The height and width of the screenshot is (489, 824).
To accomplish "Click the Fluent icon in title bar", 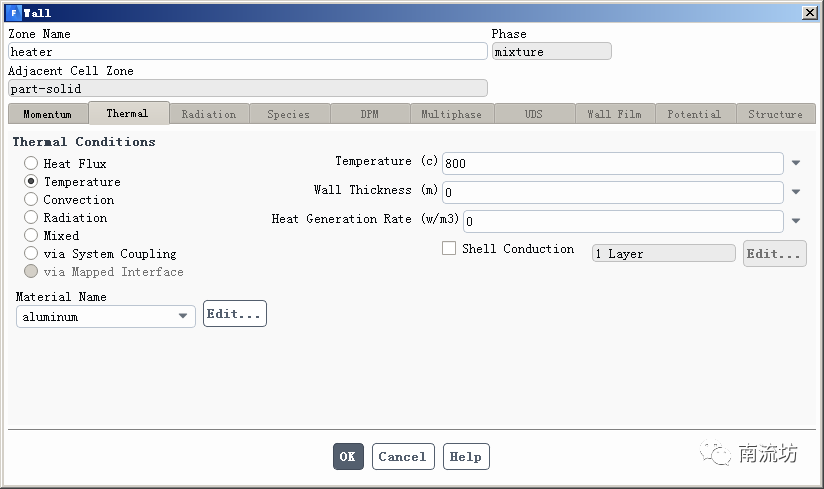I will pos(13,13).
